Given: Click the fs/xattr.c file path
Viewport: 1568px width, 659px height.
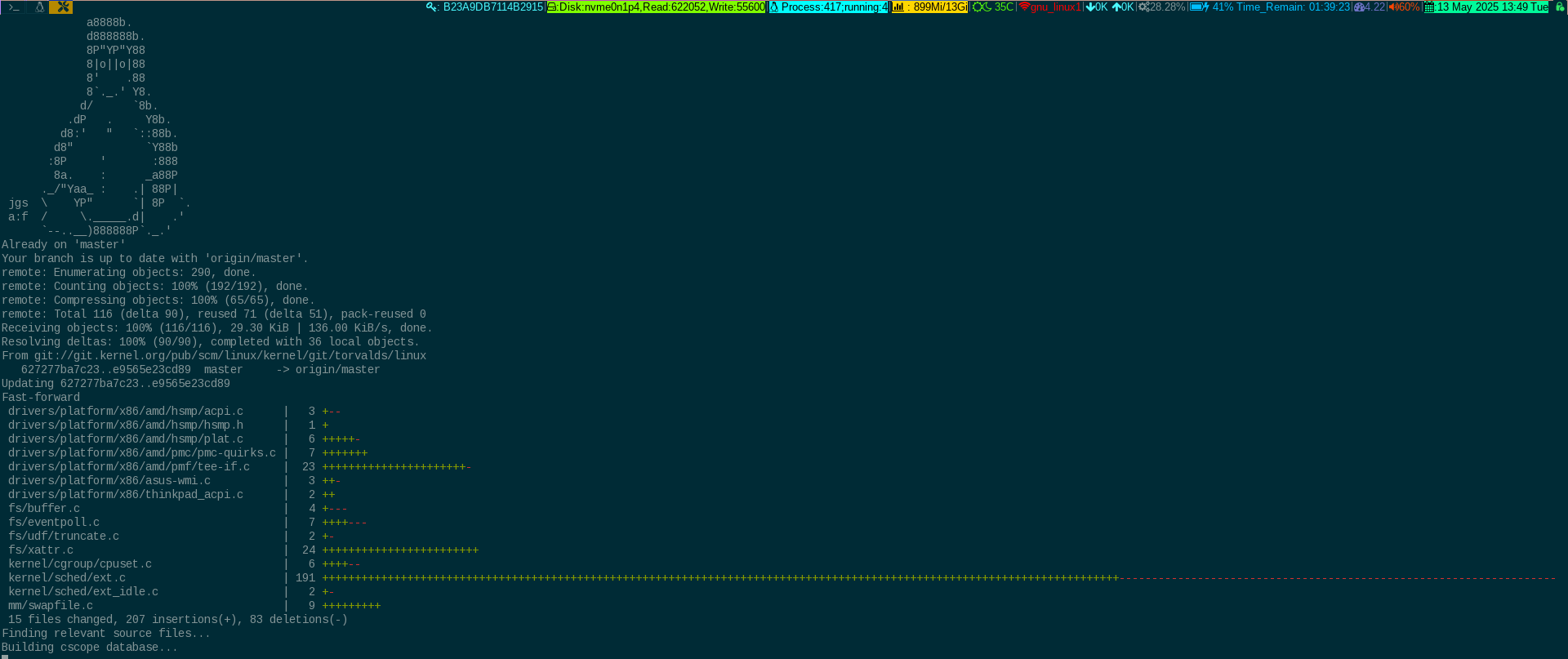Looking at the screenshot, I should (41, 550).
